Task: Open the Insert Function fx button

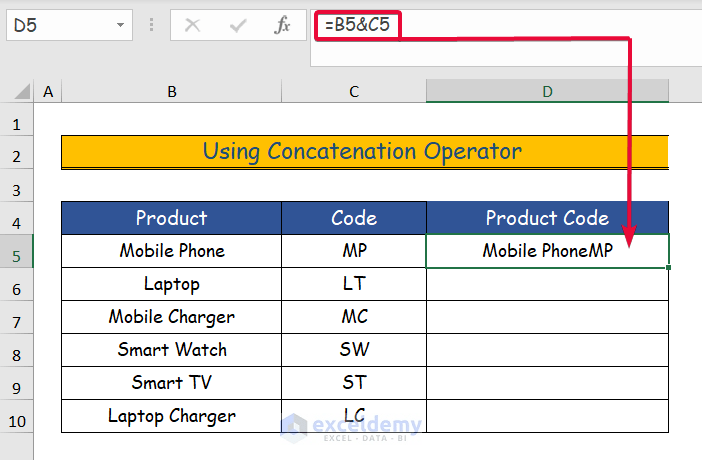Action: tap(282, 25)
